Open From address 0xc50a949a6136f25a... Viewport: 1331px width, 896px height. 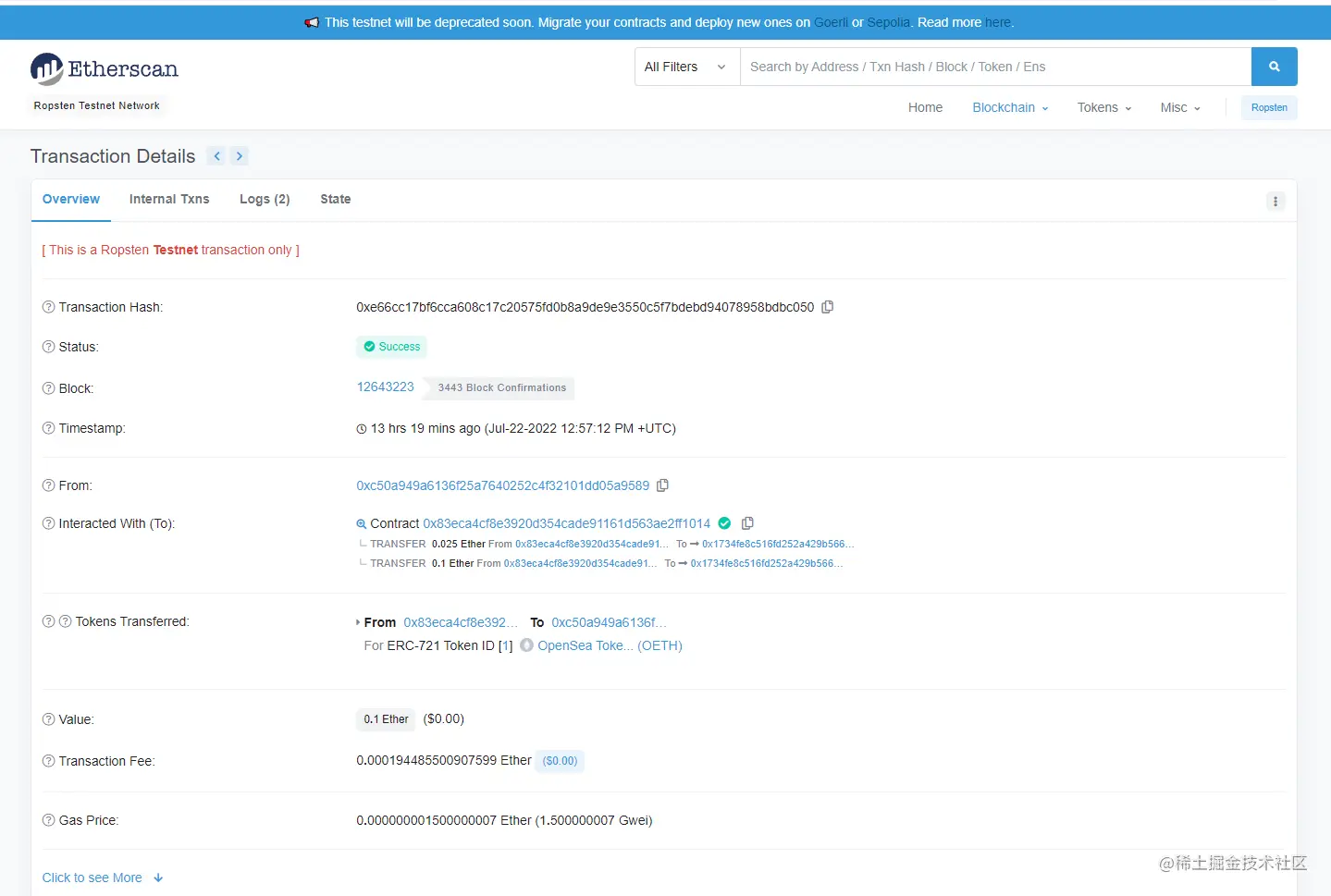[503, 485]
